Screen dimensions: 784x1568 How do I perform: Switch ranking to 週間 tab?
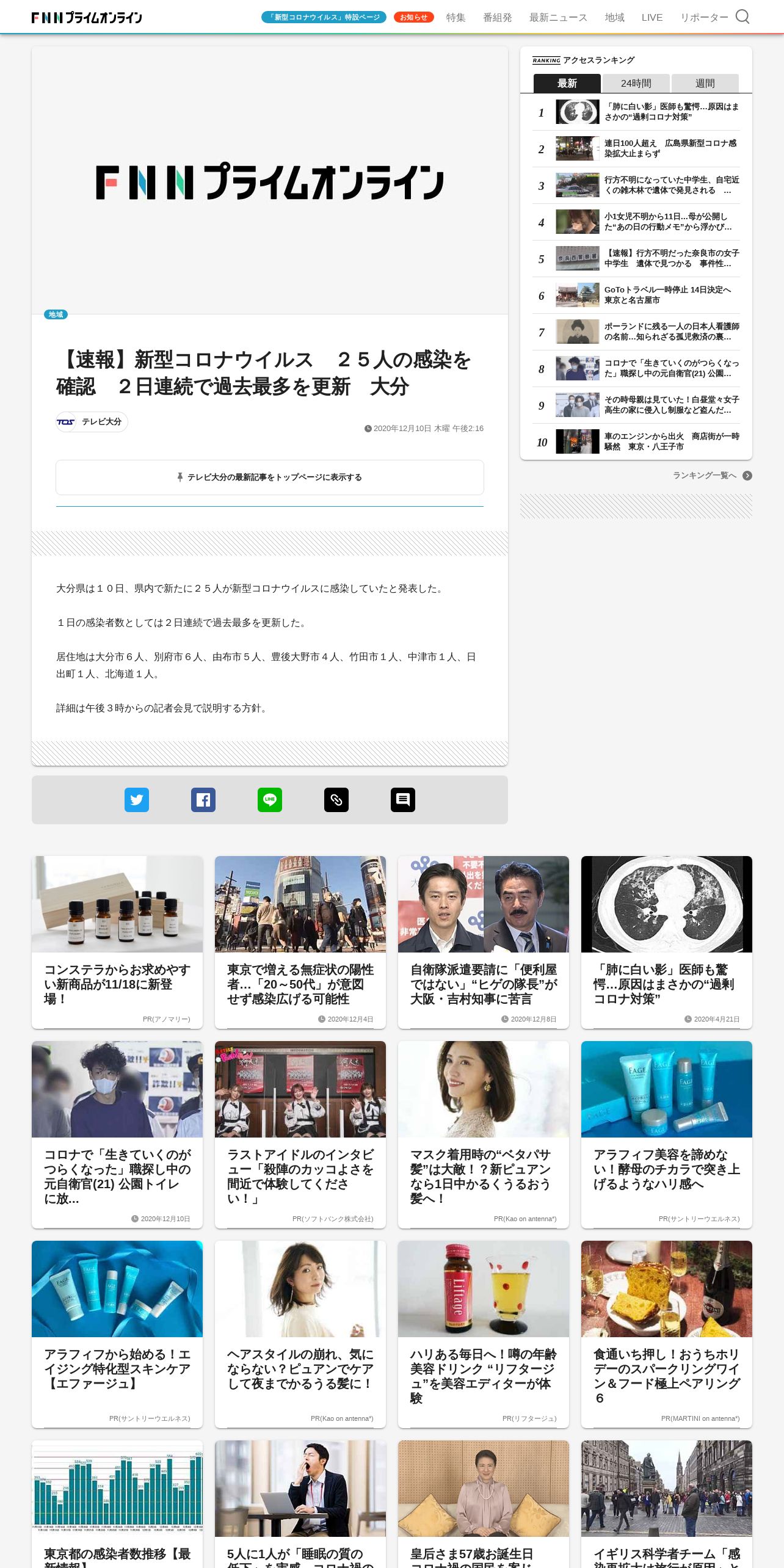pyautogui.click(x=705, y=83)
